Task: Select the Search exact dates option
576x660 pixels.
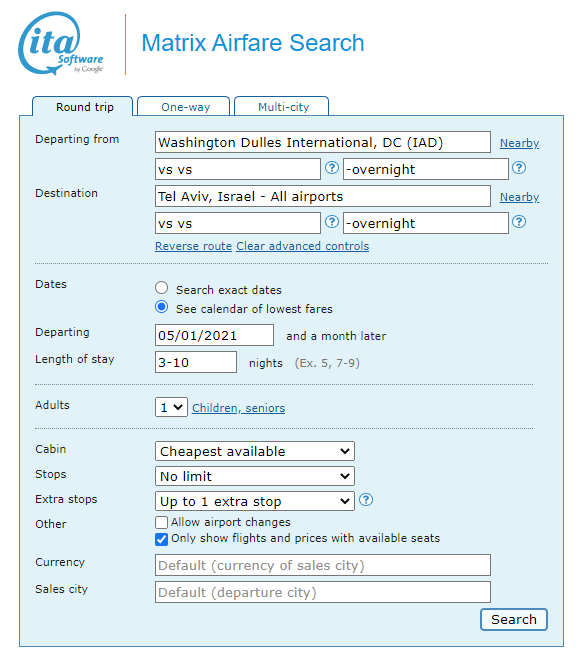Action: click(161, 288)
